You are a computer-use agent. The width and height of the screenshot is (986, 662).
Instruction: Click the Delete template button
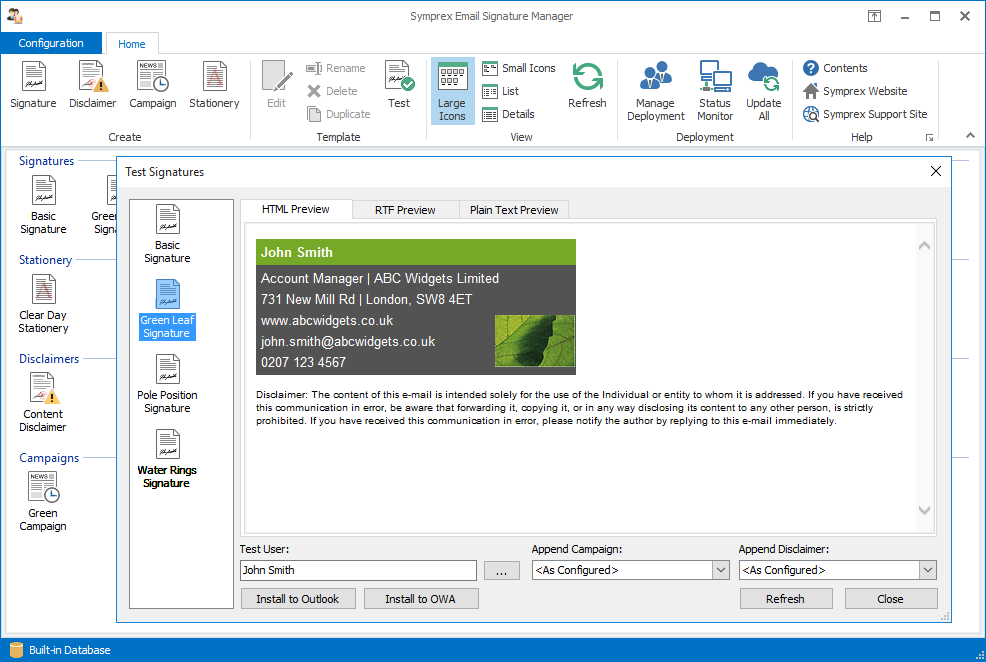pos(332,91)
